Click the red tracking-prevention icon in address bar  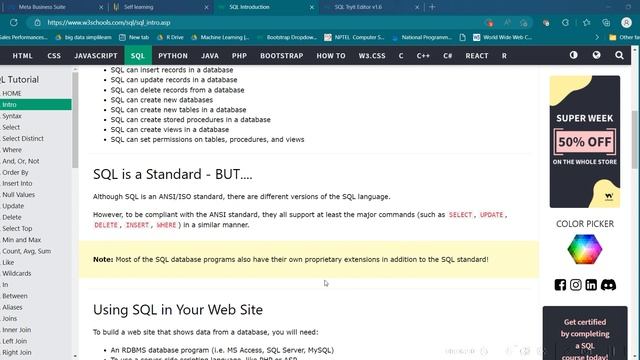point(490,23)
